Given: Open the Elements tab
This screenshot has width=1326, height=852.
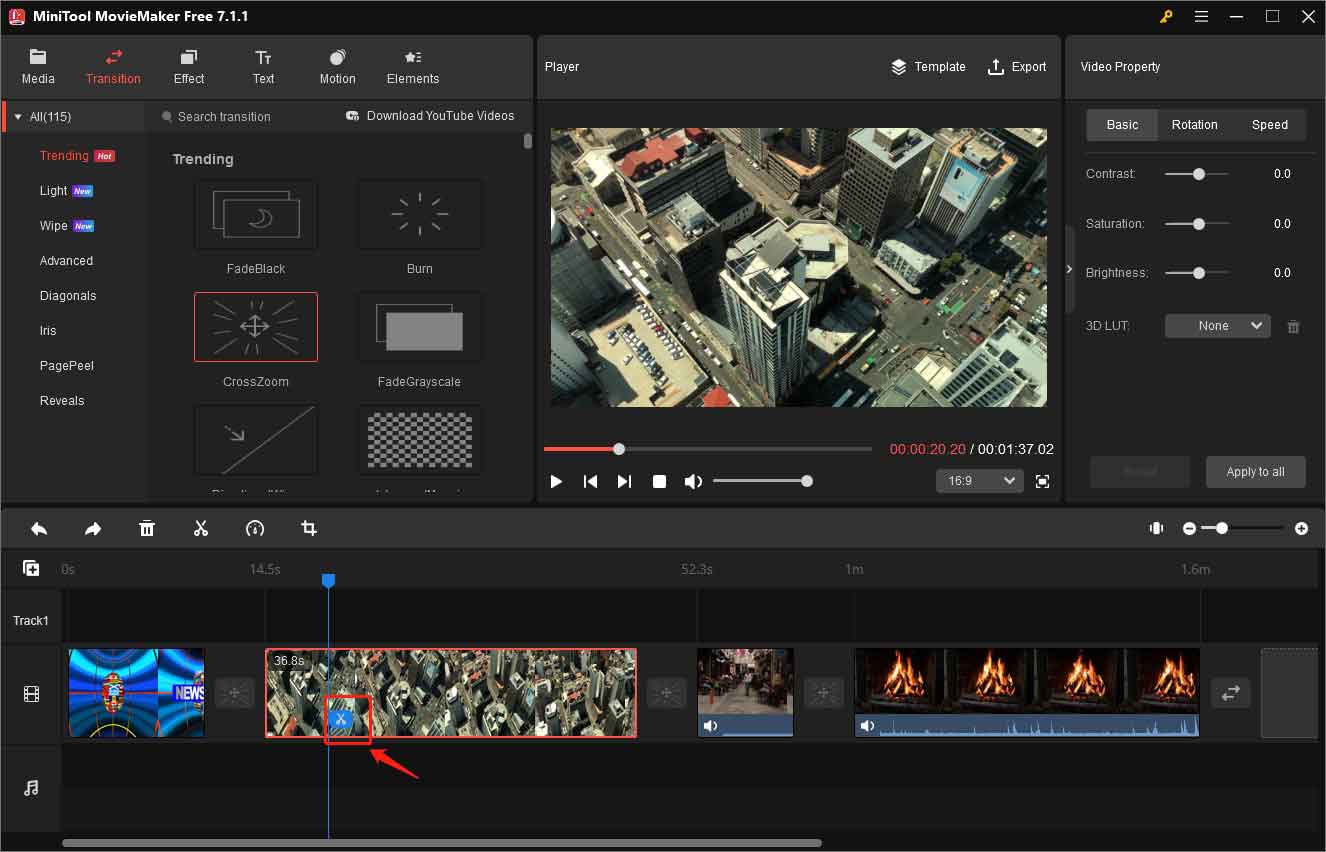Looking at the screenshot, I should (413, 67).
